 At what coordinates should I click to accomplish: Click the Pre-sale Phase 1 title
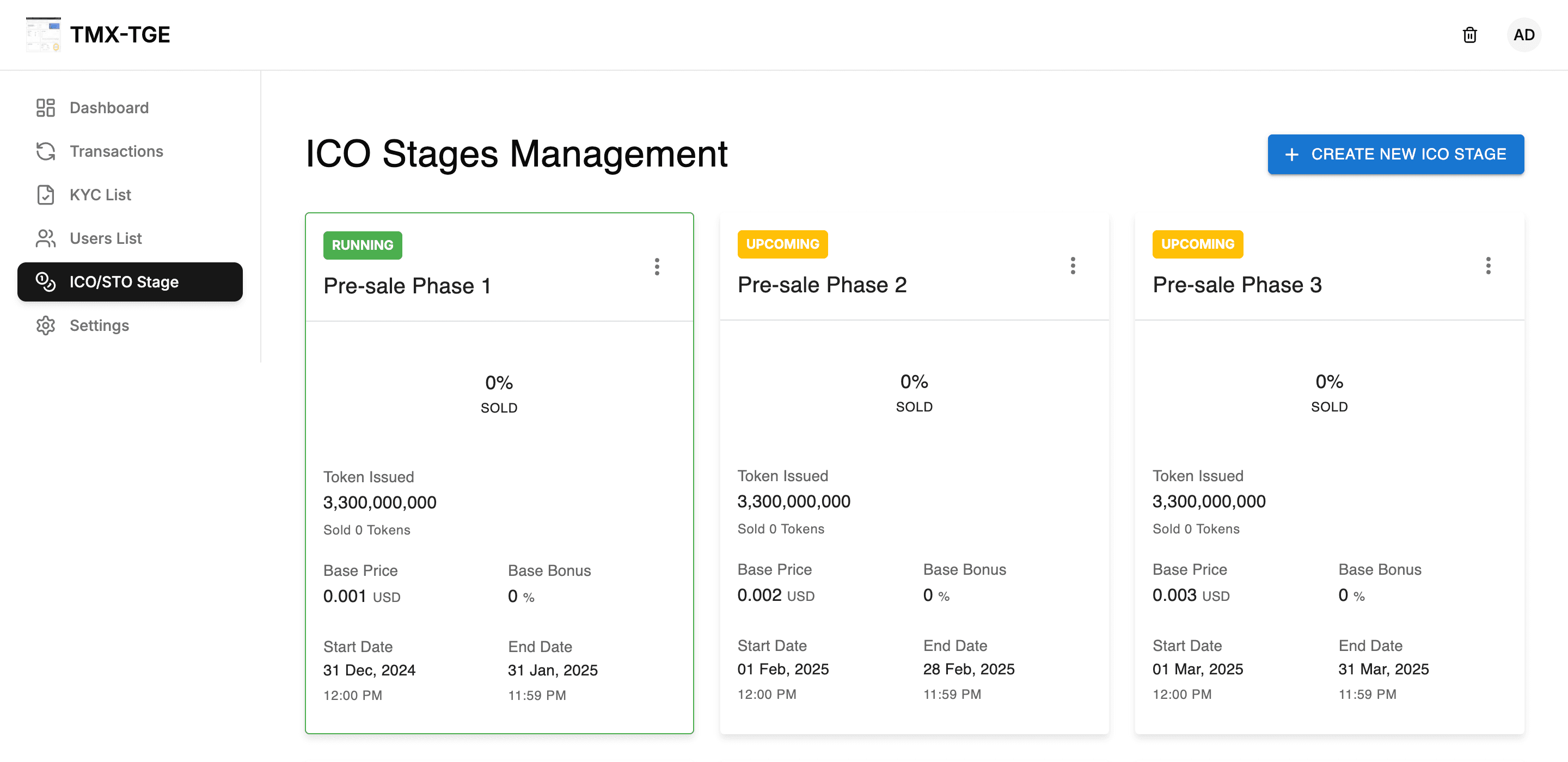(407, 285)
